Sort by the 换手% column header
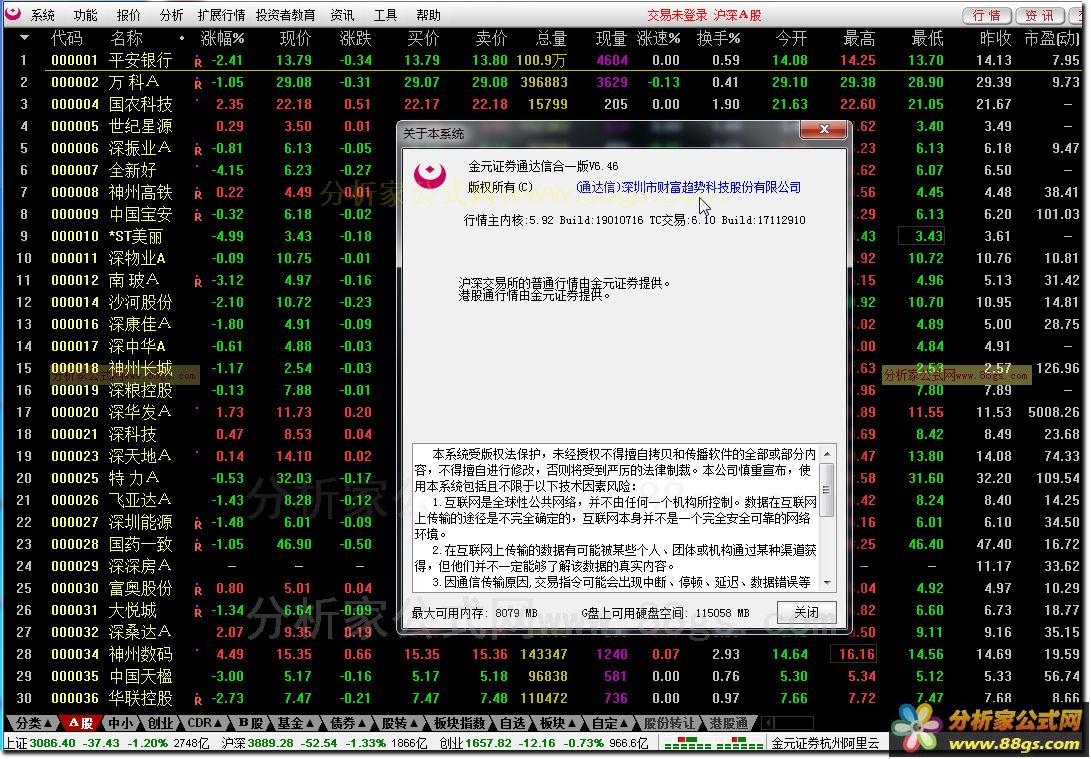 (x=719, y=38)
